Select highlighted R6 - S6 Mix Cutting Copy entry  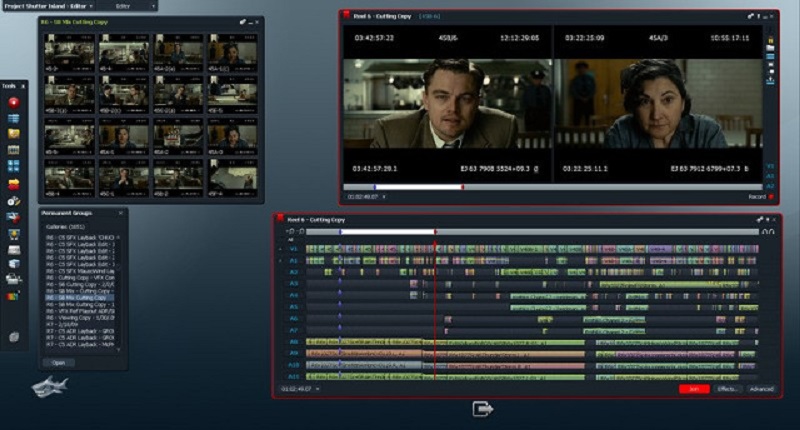[80, 298]
